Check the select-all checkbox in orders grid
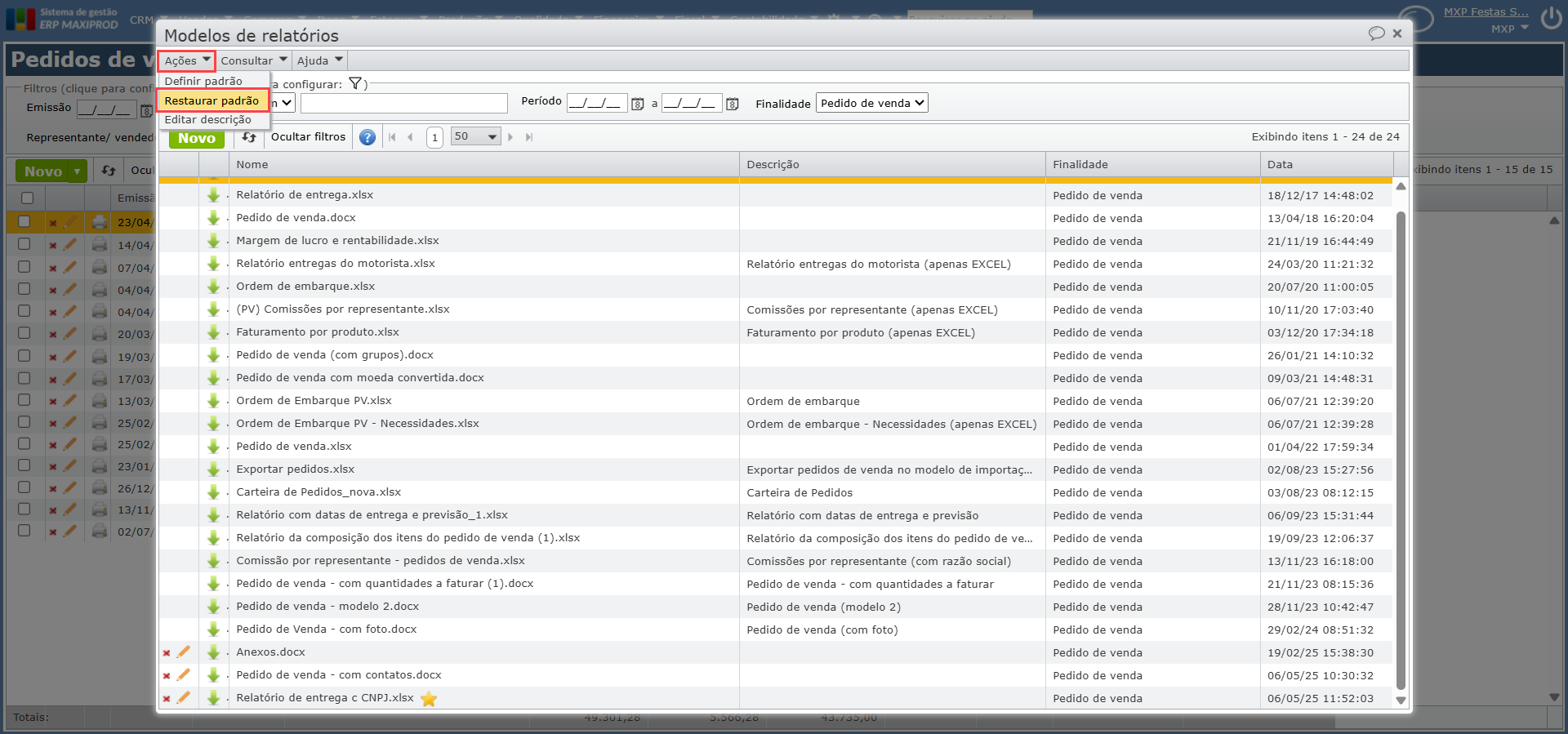The image size is (1568, 734). 27,198
